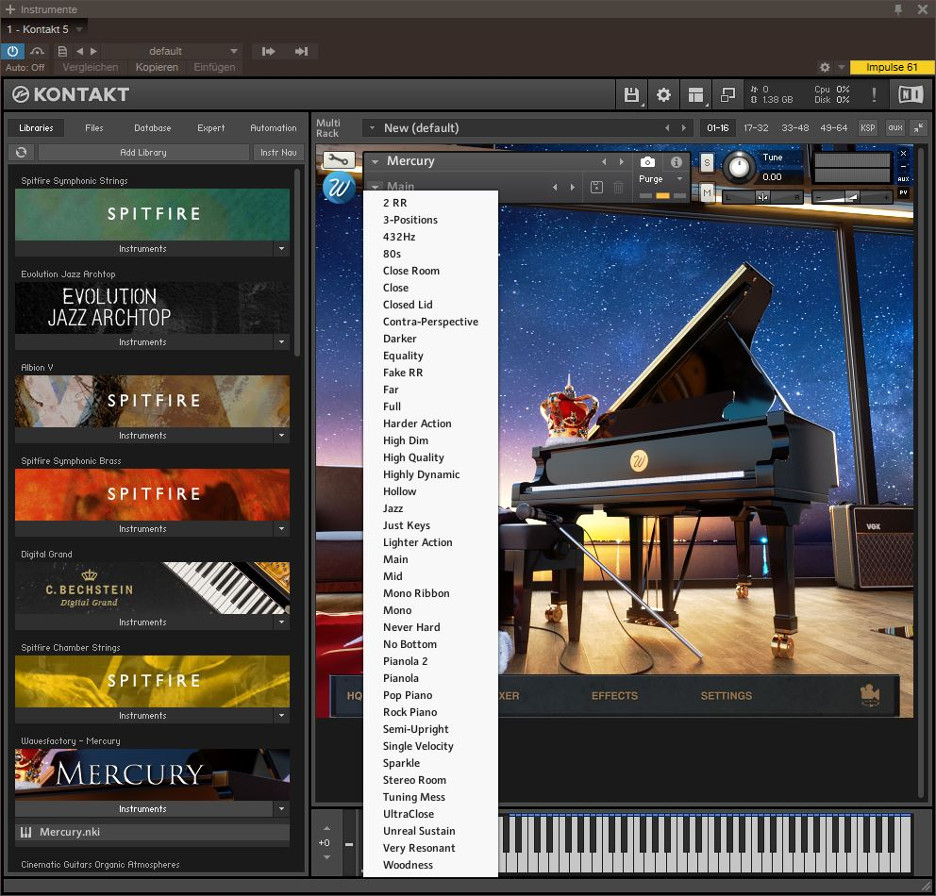Screen dimensions: 936x896
Task: Mute the Mercury instrument with M
Action: pos(707,193)
